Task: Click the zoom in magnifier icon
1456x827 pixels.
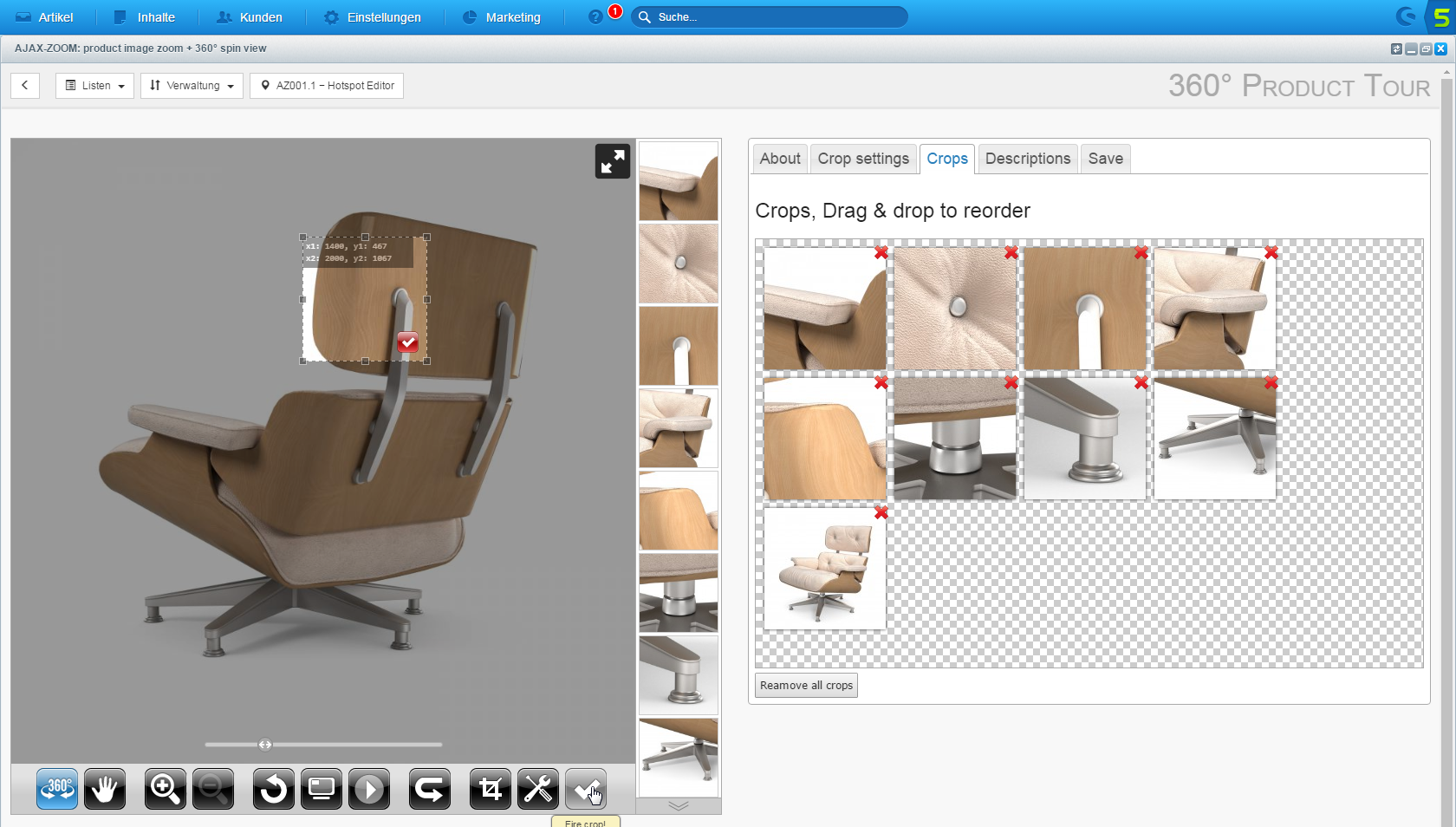Action: pos(165,789)
